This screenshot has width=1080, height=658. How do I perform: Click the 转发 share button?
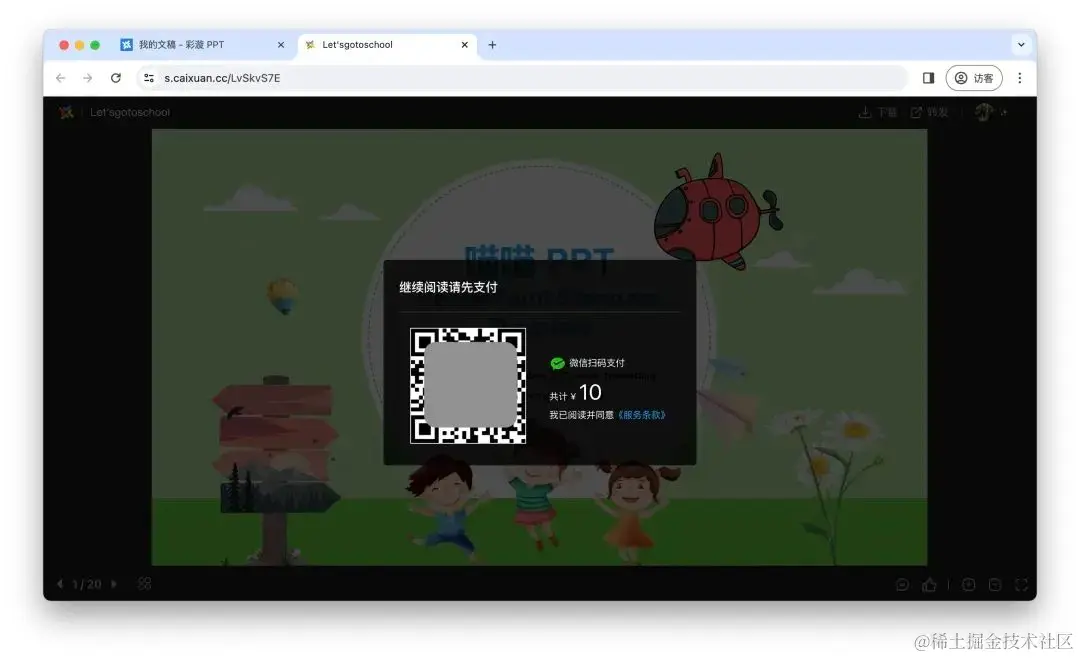coord(930,112)
